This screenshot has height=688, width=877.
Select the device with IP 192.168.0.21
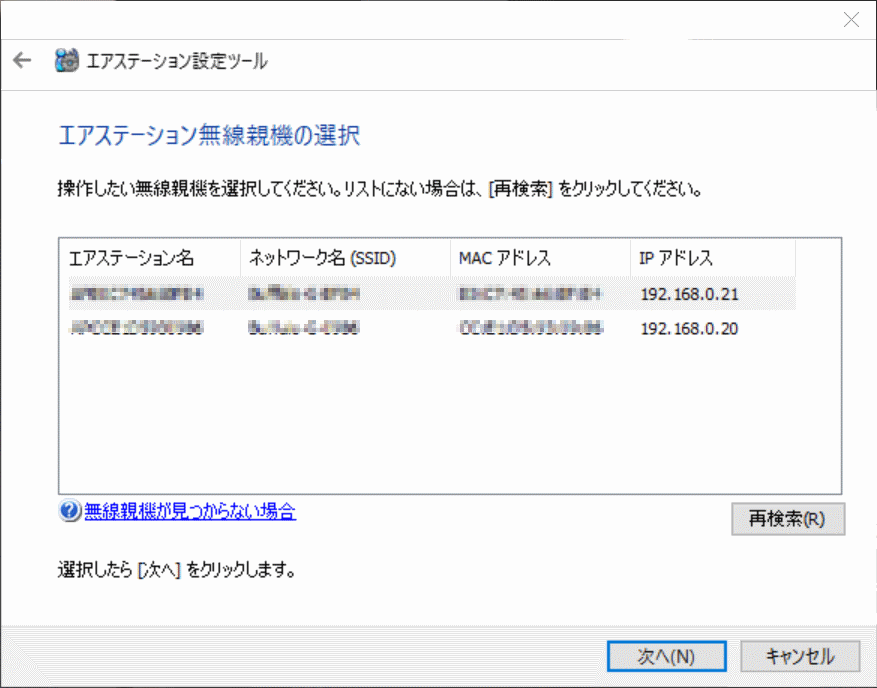(689, 294)
